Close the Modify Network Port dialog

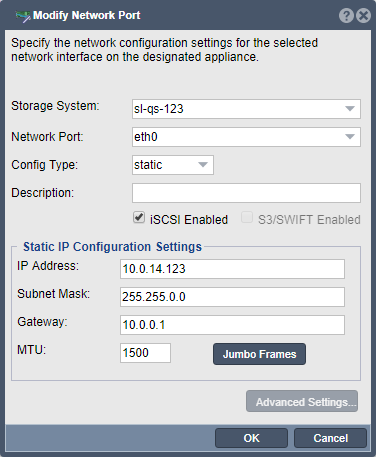click(363, 16)
